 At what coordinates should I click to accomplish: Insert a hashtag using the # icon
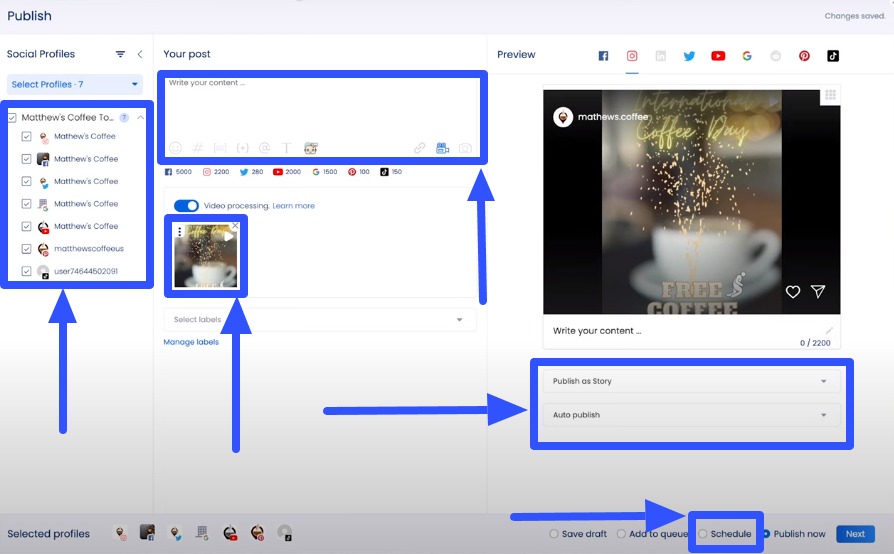point(198,148)
